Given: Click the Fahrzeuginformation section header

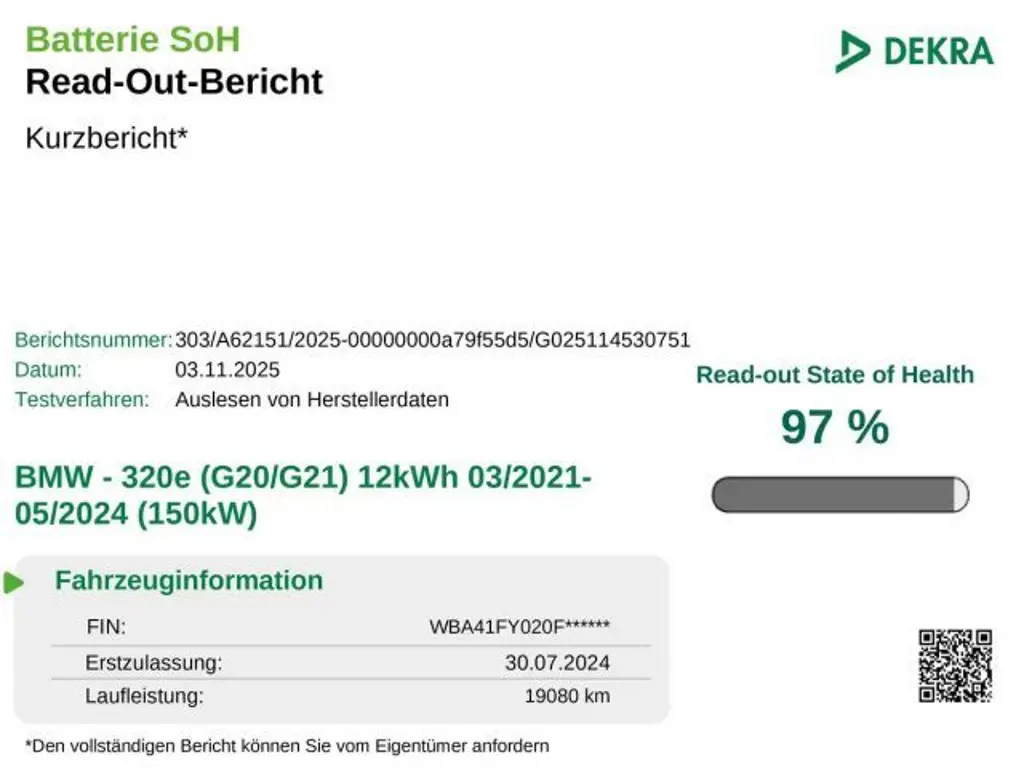Looking at the screenshot, I should click(189, 580).
